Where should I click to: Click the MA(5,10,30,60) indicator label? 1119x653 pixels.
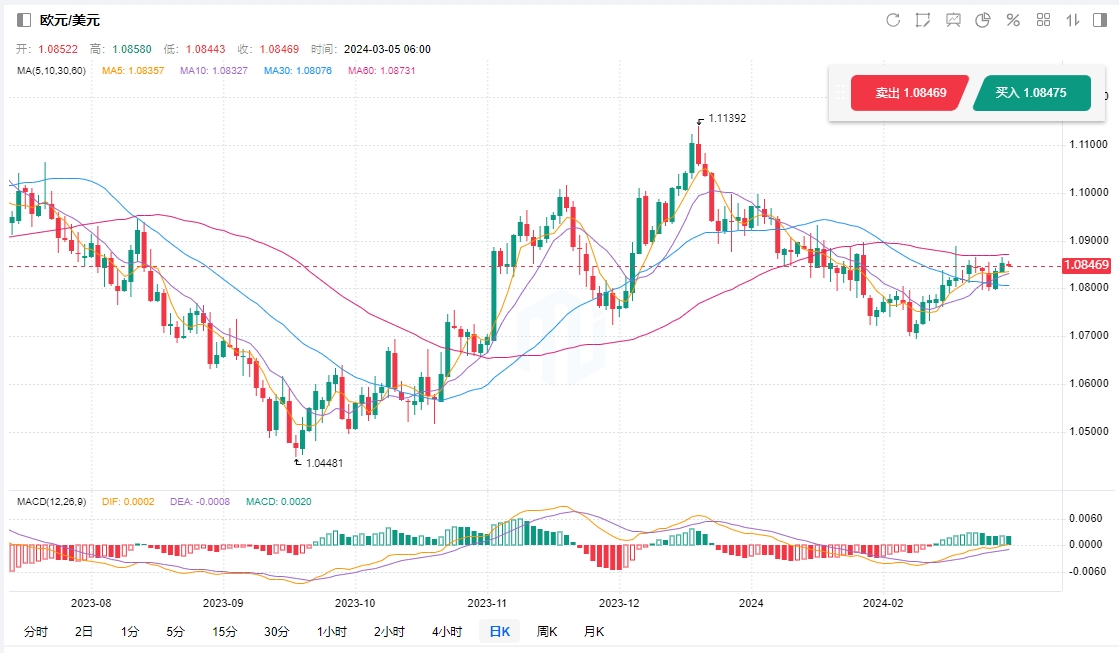click(x=51, y=71)
